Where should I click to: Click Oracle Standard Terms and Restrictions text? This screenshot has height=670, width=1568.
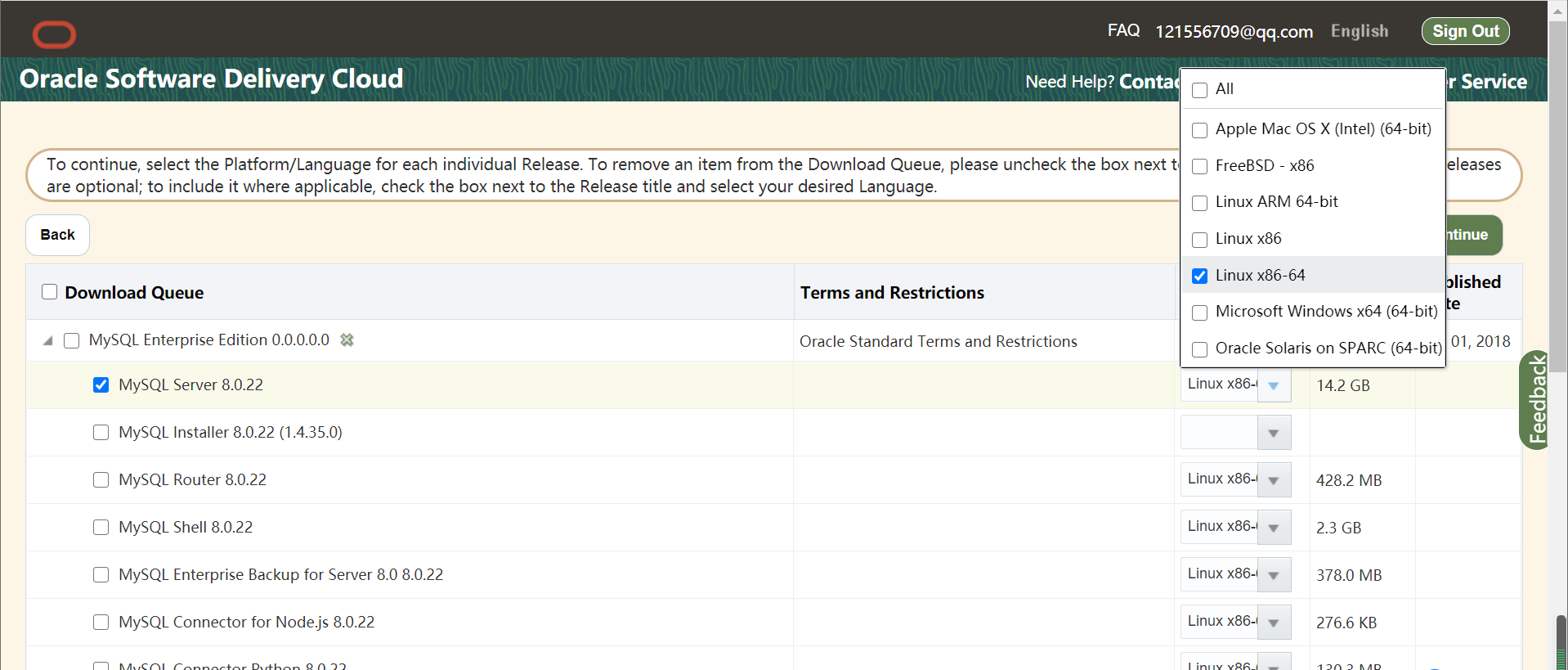click(938, 341)
